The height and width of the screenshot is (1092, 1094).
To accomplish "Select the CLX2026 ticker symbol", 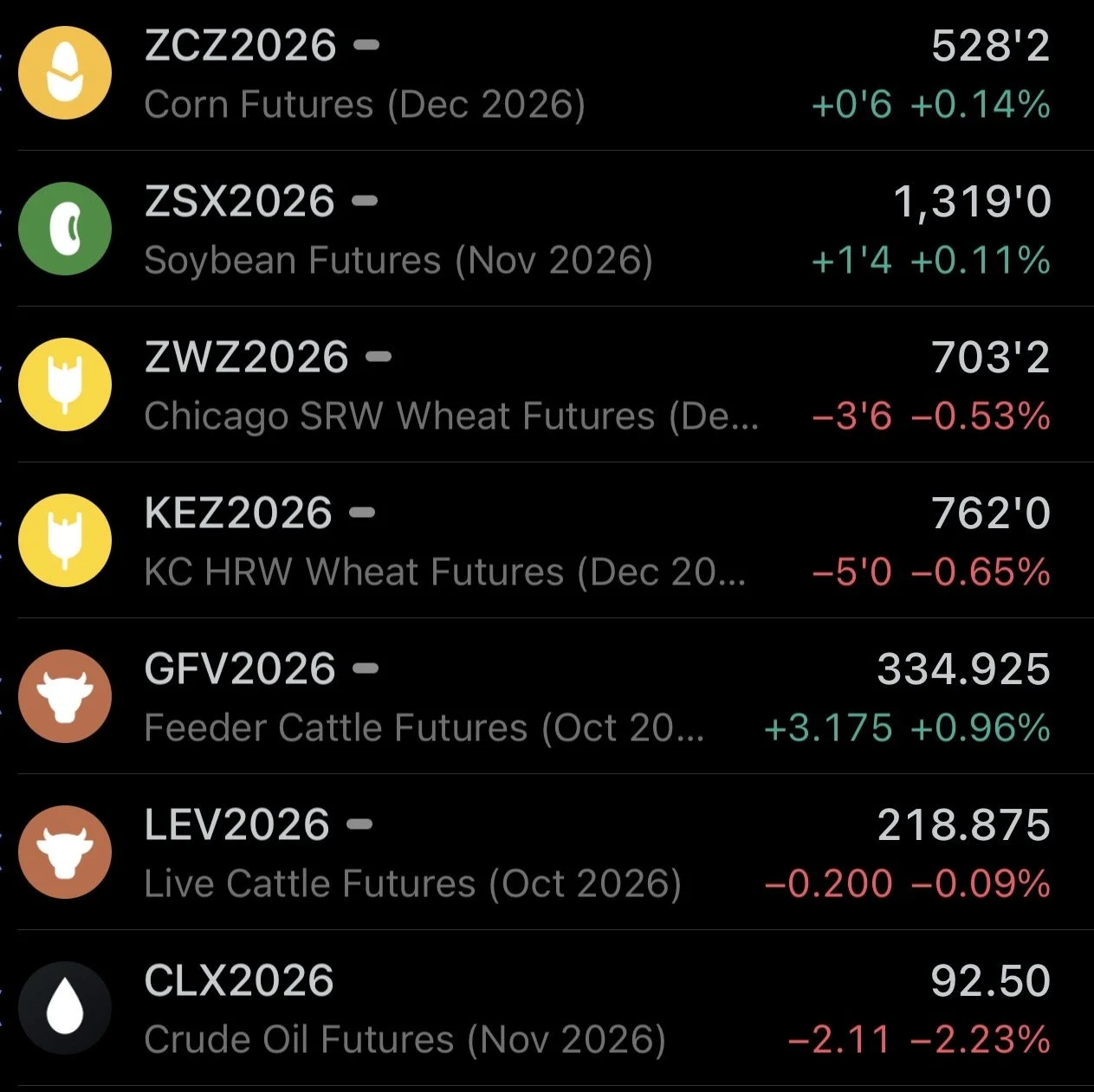I will point(239,981).
